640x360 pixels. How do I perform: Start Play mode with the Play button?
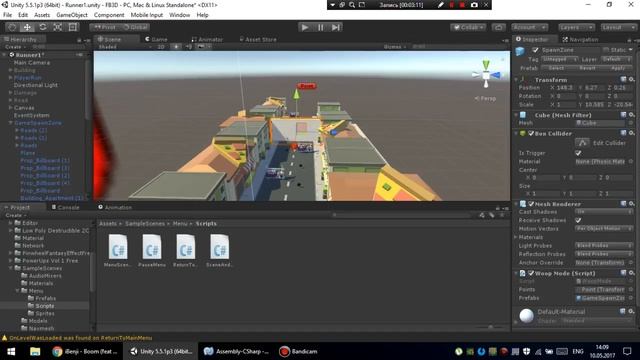(304, 27)
